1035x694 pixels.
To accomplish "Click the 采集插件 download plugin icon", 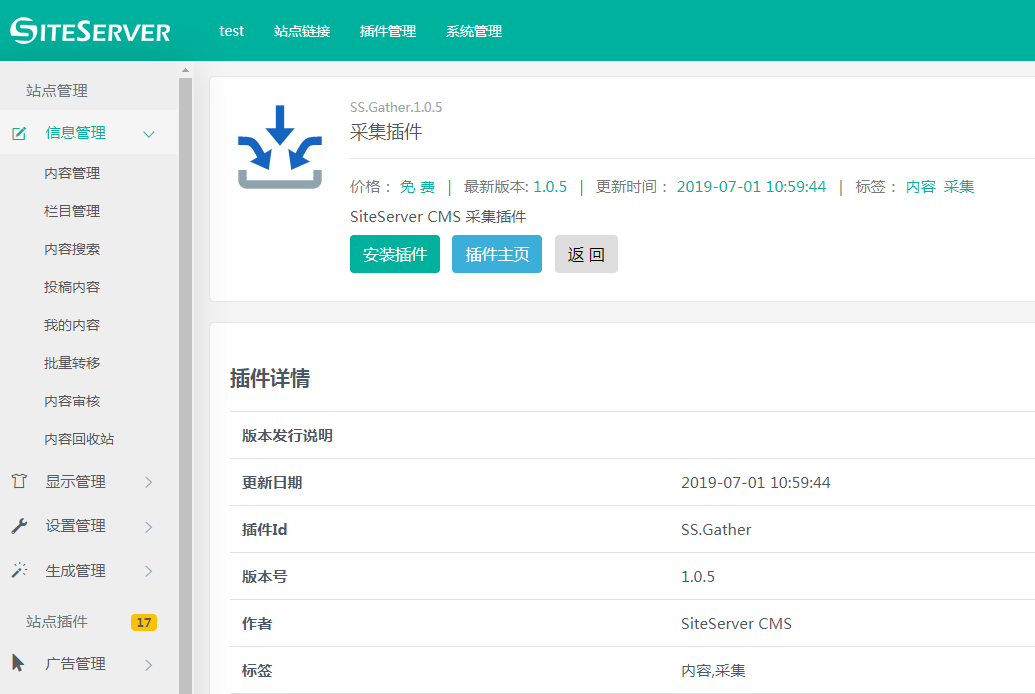I will (279, 146).
